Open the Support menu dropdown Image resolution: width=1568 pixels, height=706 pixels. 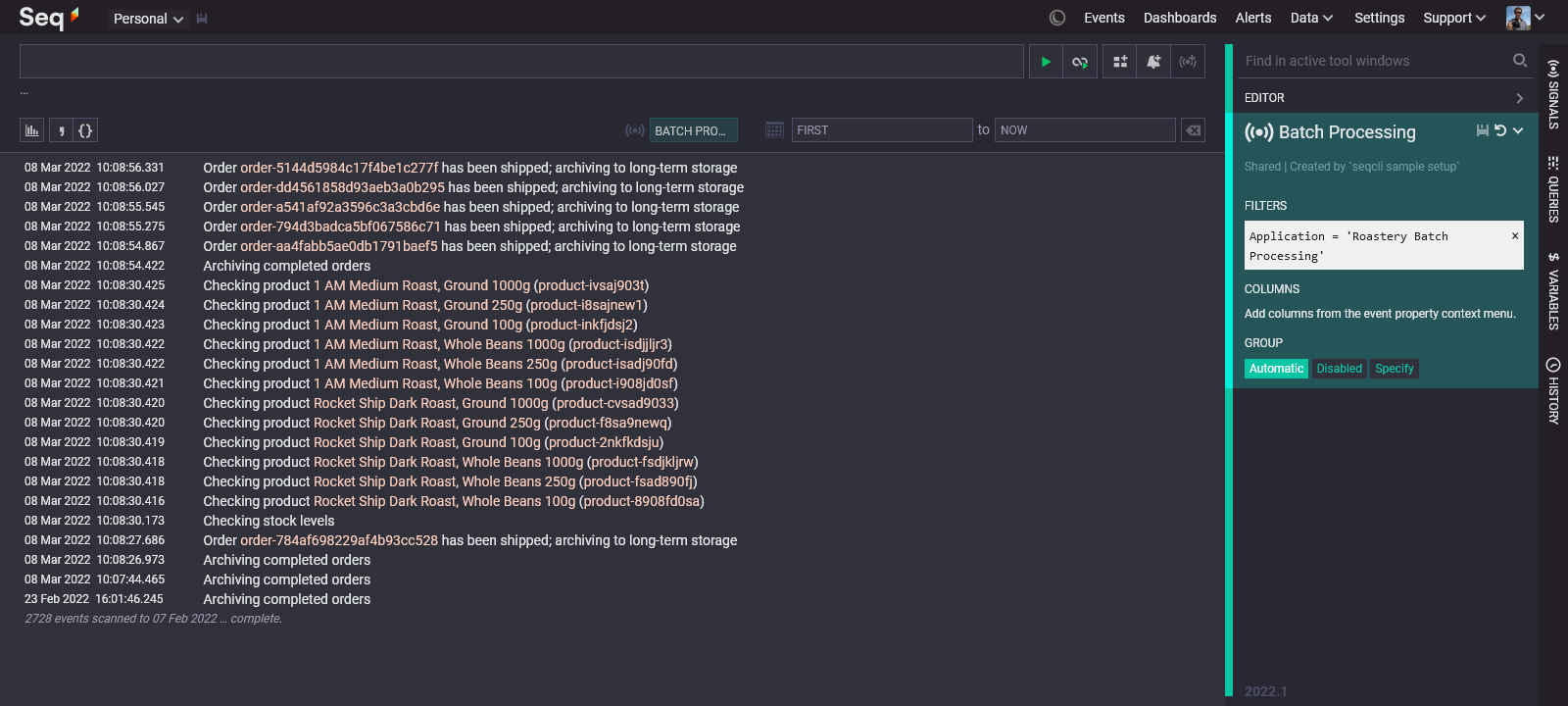point(1454,18)
